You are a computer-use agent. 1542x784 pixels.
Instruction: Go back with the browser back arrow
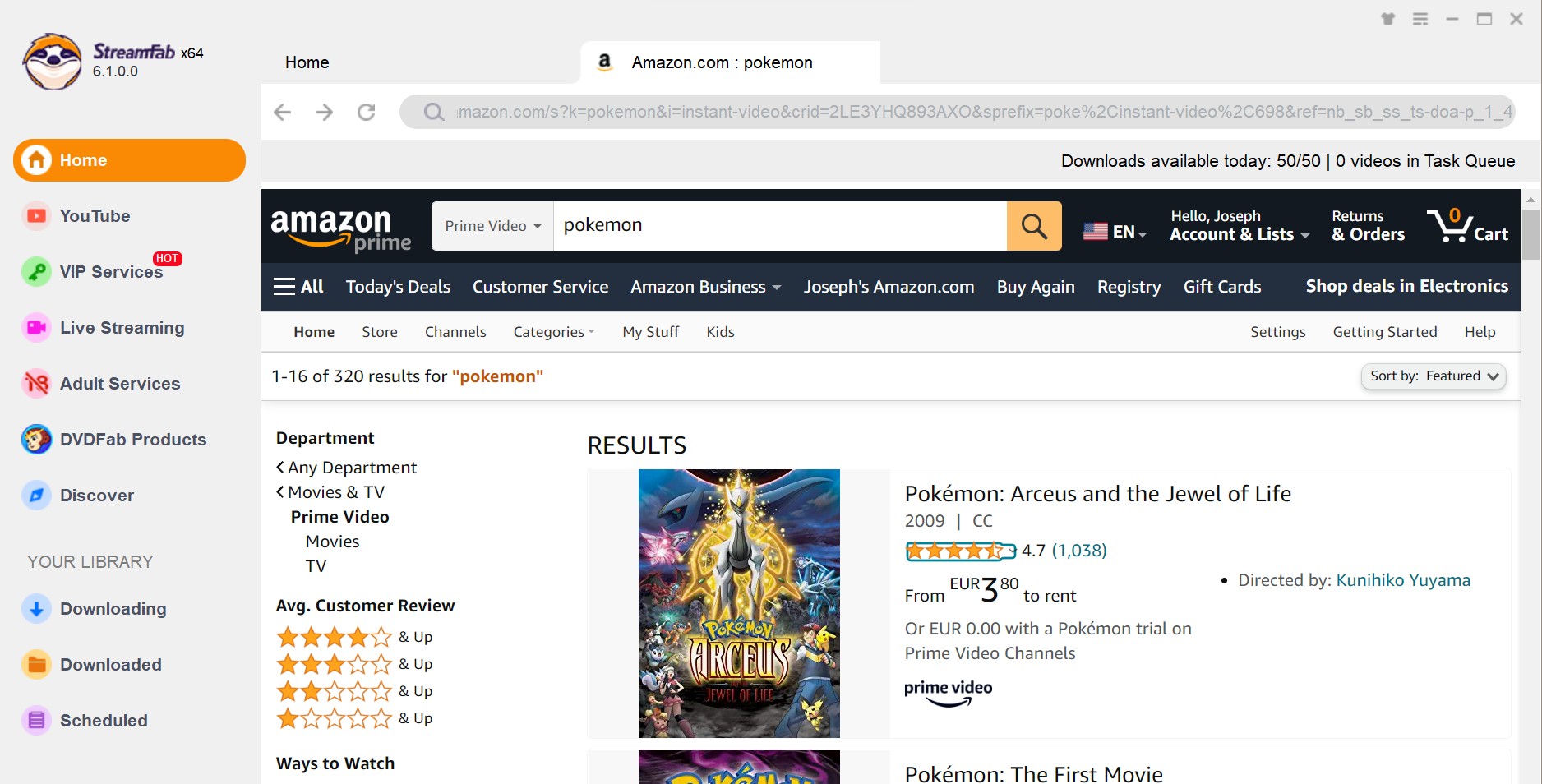point(282,112)
